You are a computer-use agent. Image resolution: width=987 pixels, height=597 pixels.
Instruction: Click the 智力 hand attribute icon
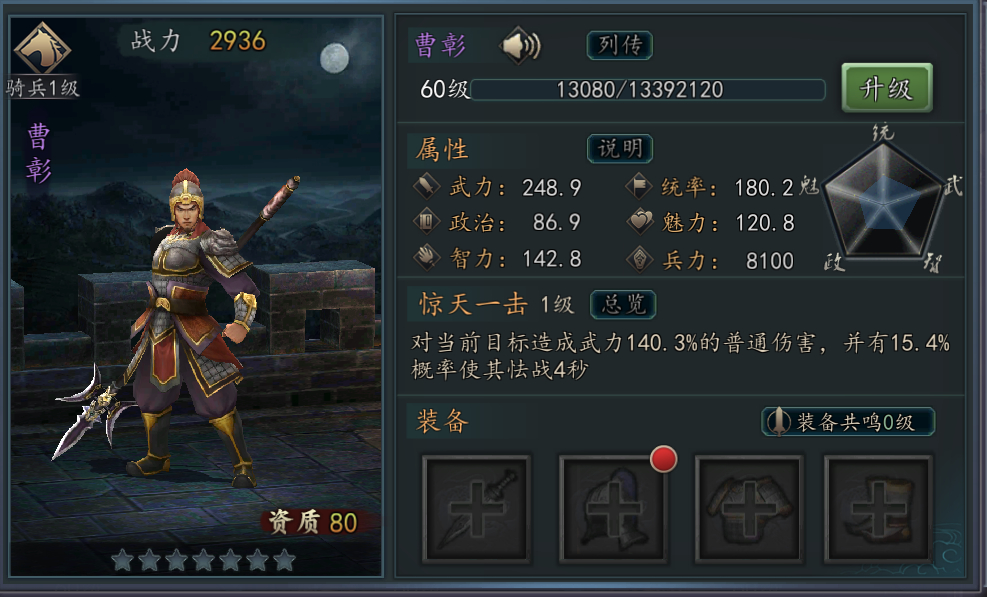426,258
